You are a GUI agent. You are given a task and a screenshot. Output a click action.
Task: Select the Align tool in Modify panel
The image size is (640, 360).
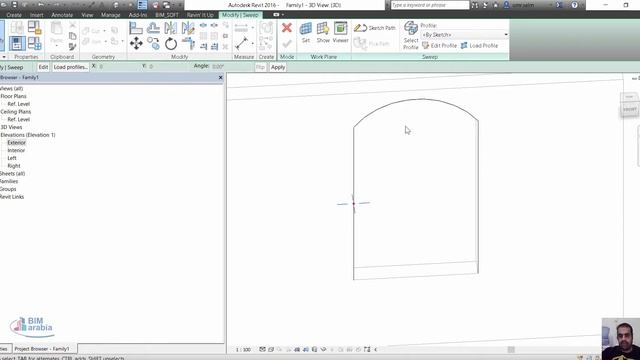click(136, 28)
